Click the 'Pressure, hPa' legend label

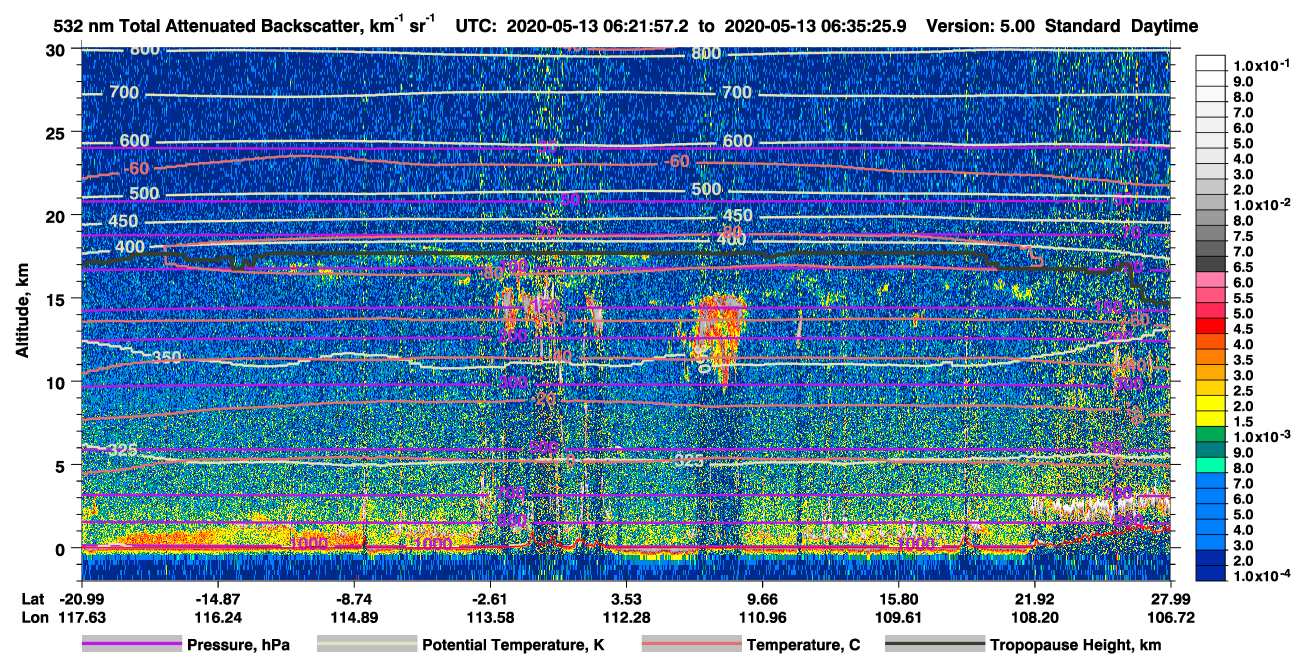click(x=238, y=646)
